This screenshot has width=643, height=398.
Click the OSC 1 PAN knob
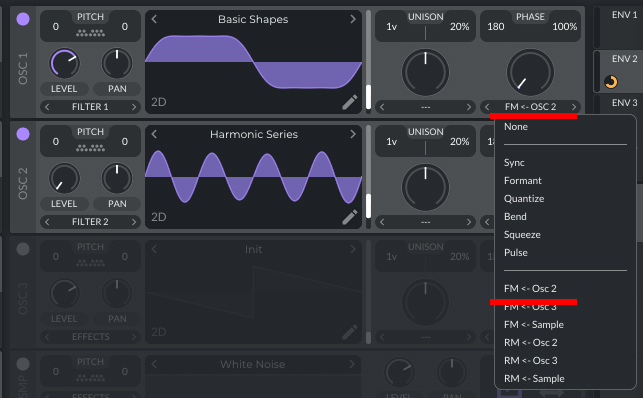117,64
